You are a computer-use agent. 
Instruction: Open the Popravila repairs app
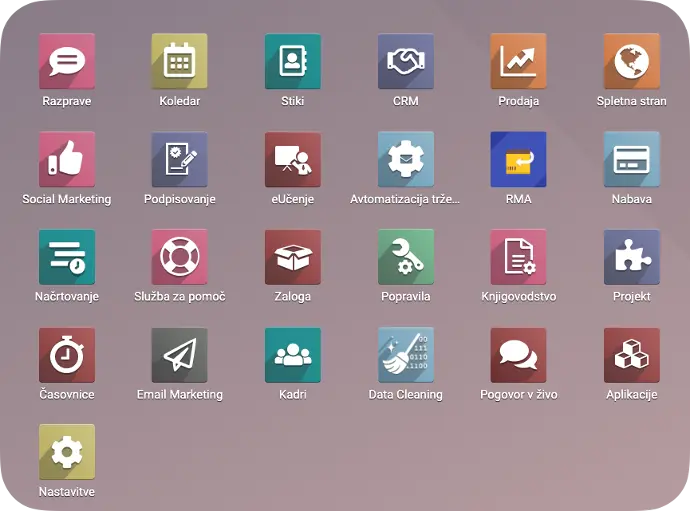point(406,257)
